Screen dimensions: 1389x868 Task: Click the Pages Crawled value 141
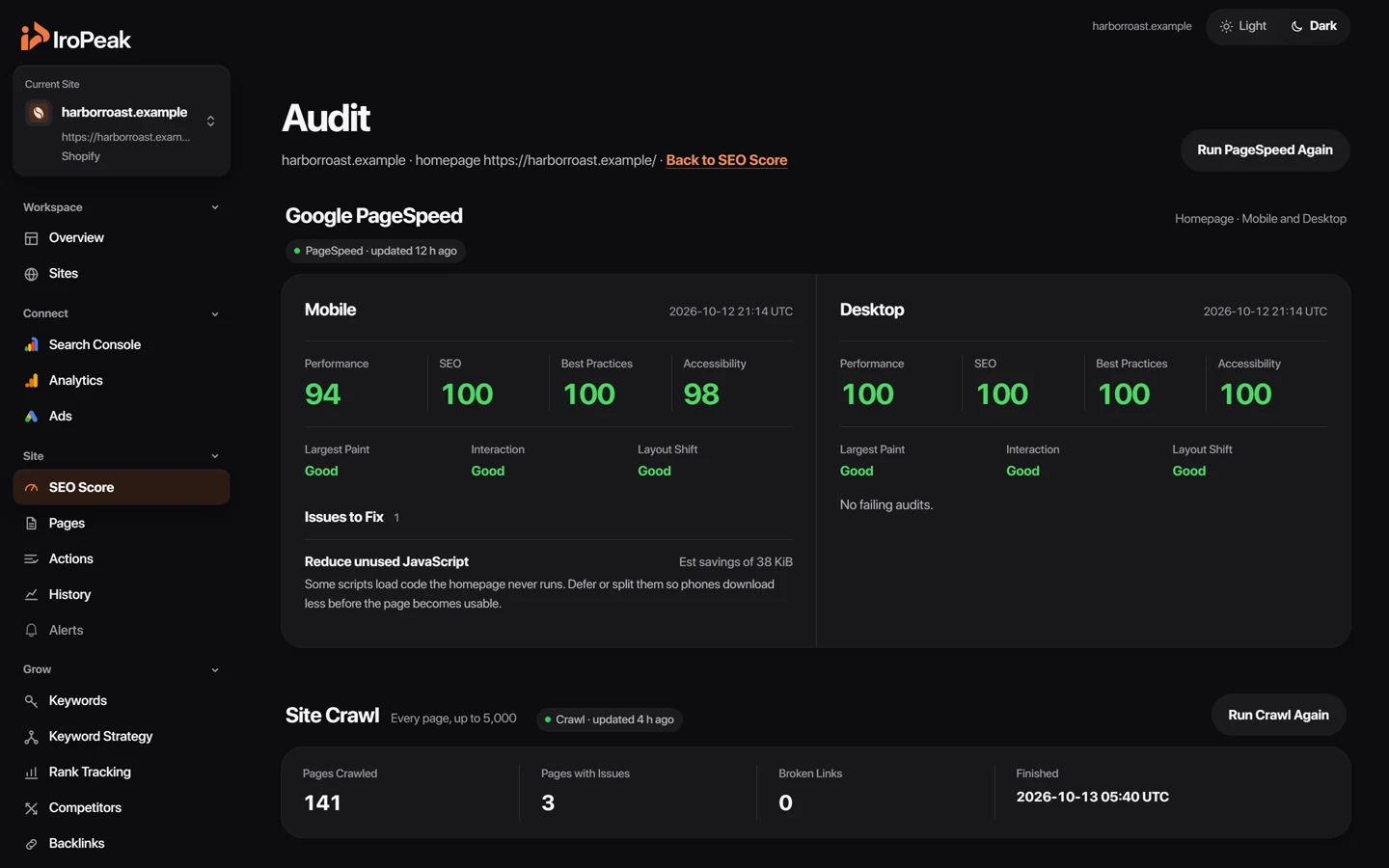(322, 802)
